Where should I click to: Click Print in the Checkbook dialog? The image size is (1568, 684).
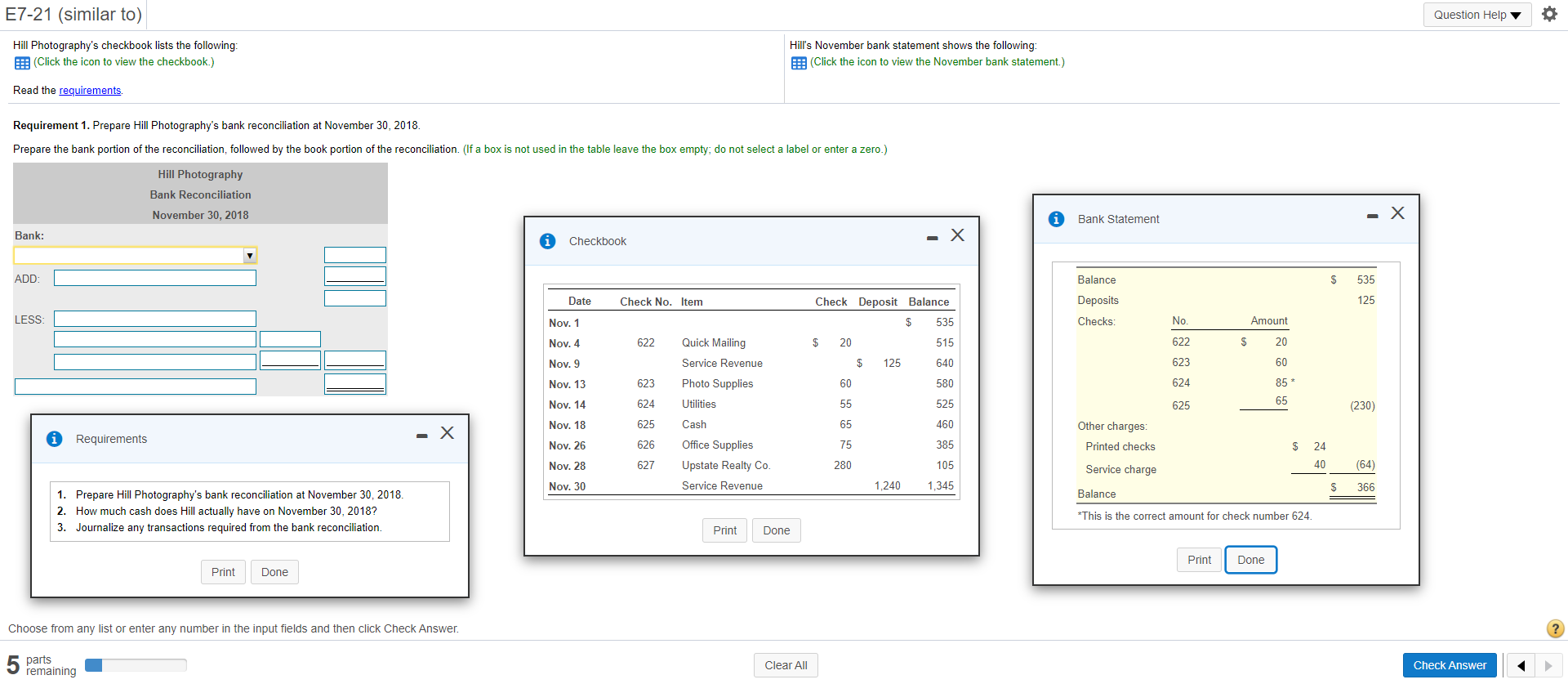click(x=724, y=530)
